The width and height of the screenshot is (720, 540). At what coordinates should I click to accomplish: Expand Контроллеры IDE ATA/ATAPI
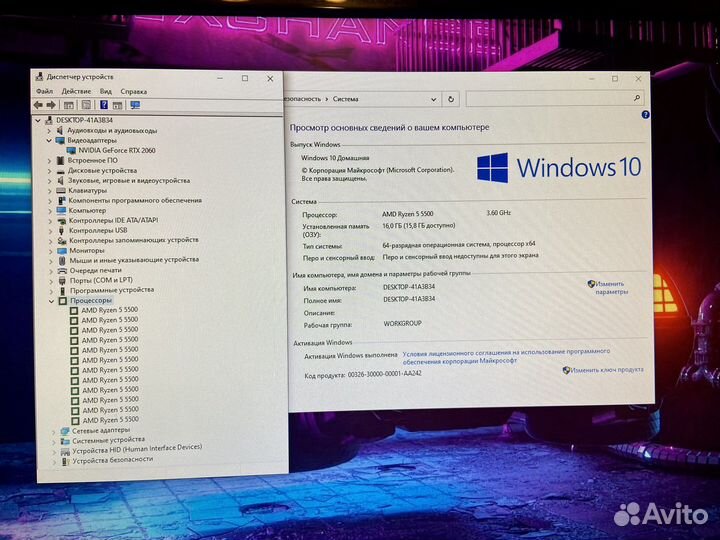point(51,221)
